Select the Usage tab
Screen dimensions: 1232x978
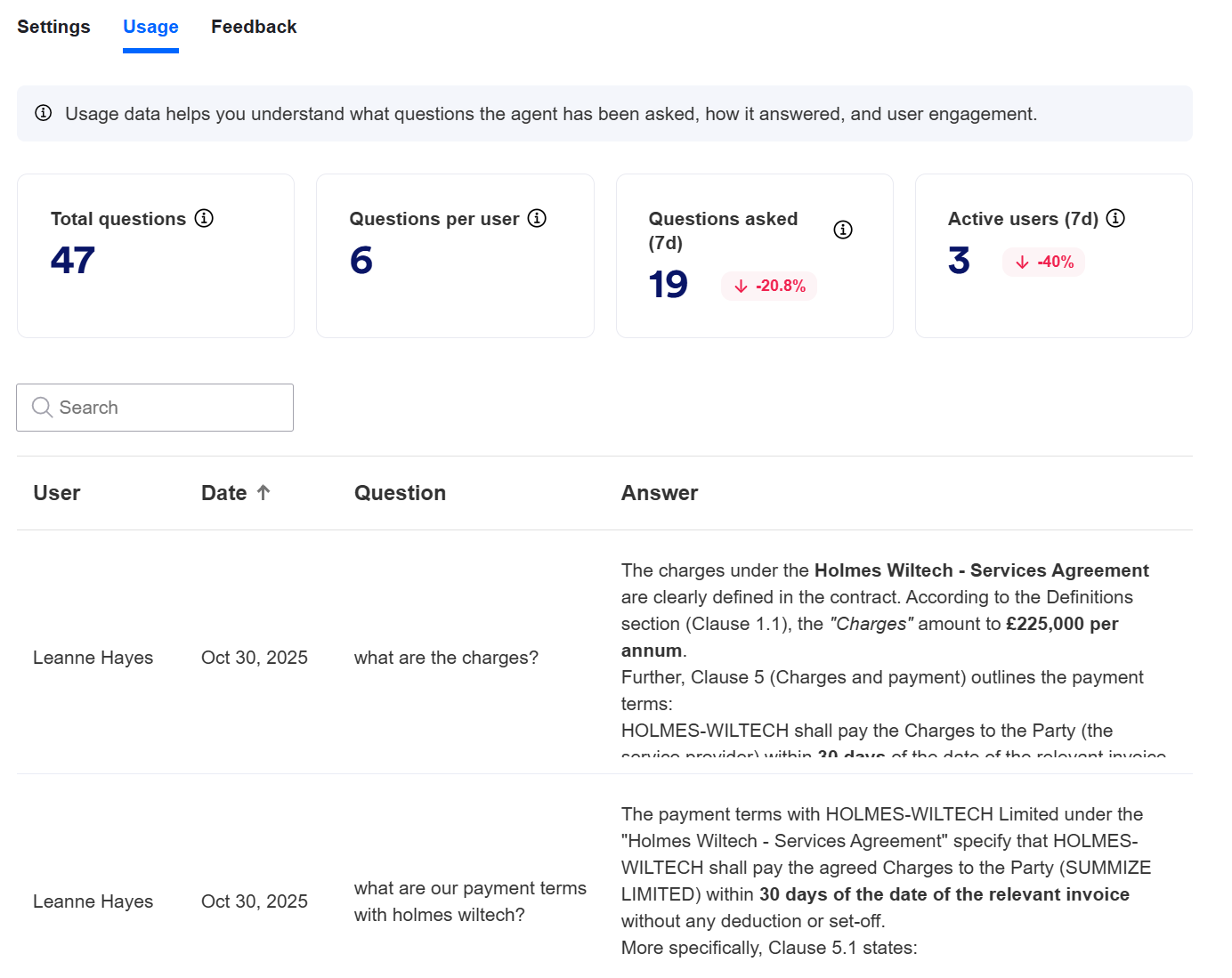tap(150, 27)
